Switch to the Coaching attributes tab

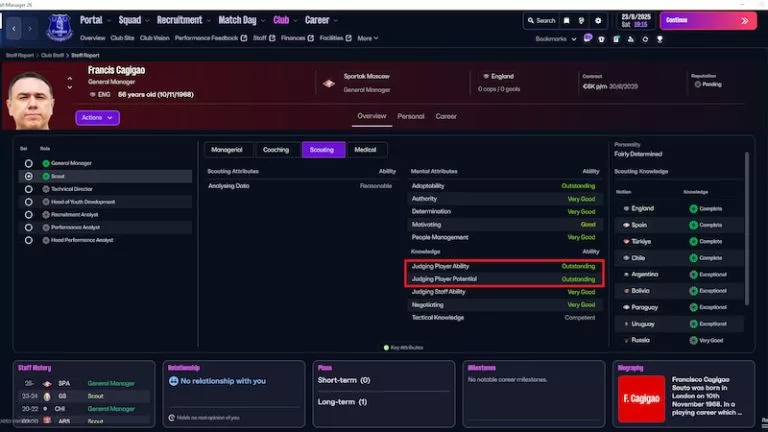pyautogui.click(x=276, y=150)
